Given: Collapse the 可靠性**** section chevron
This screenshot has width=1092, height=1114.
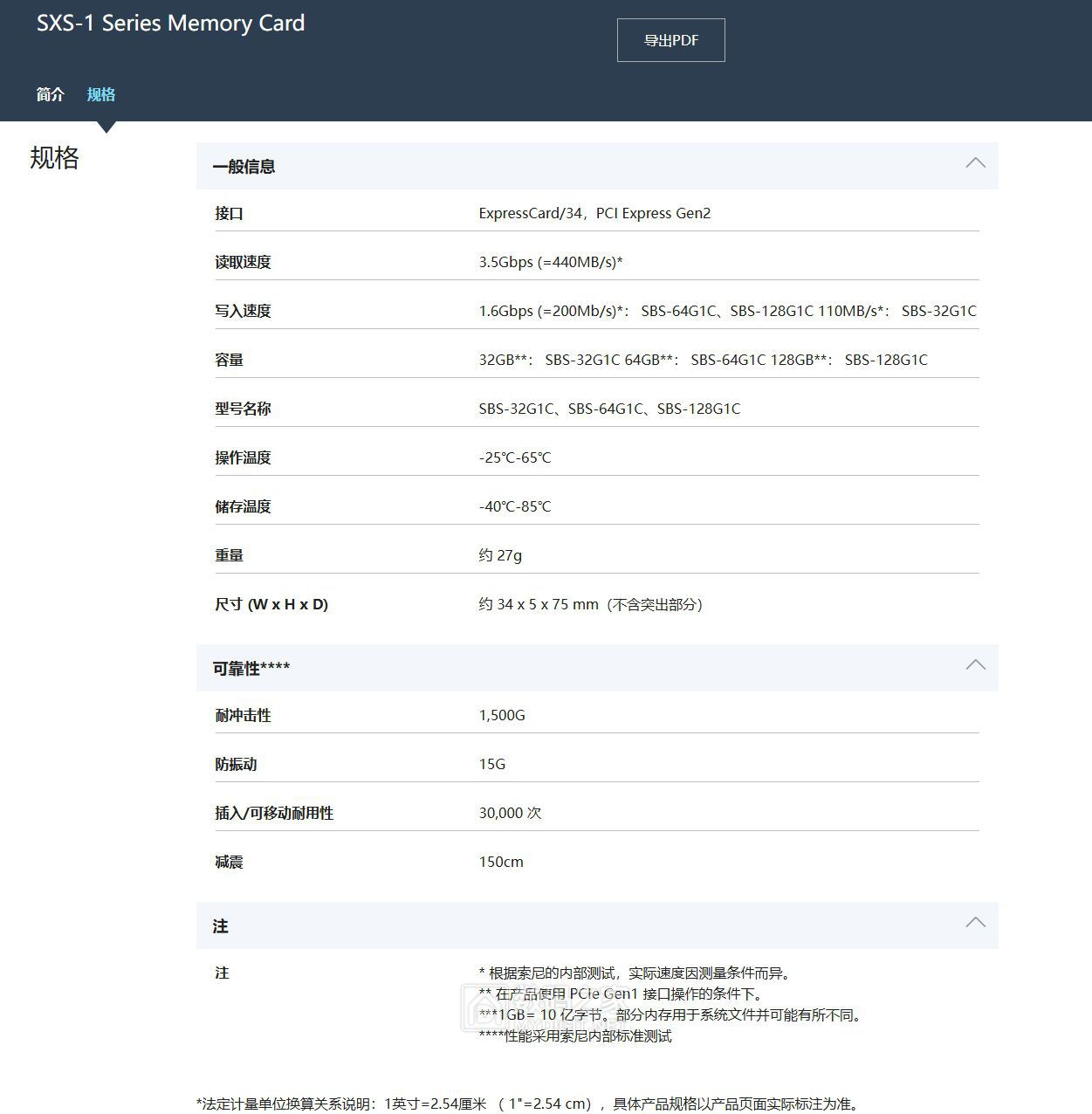Looking at the screenshot, I should 975,665.
